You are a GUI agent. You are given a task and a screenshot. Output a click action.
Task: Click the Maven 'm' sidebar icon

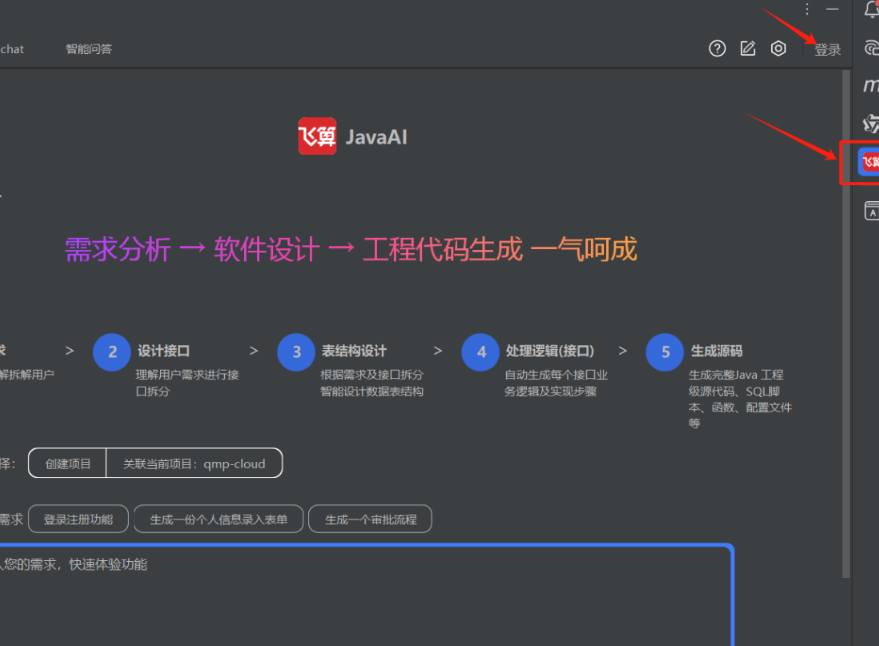[871, 86]
